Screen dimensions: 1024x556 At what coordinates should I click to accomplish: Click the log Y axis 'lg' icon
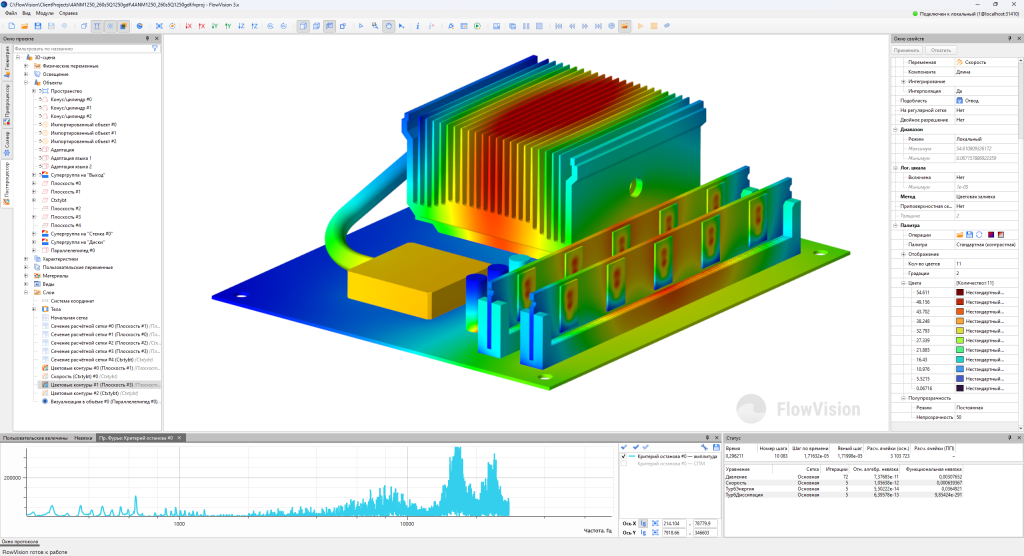point(643,532)
